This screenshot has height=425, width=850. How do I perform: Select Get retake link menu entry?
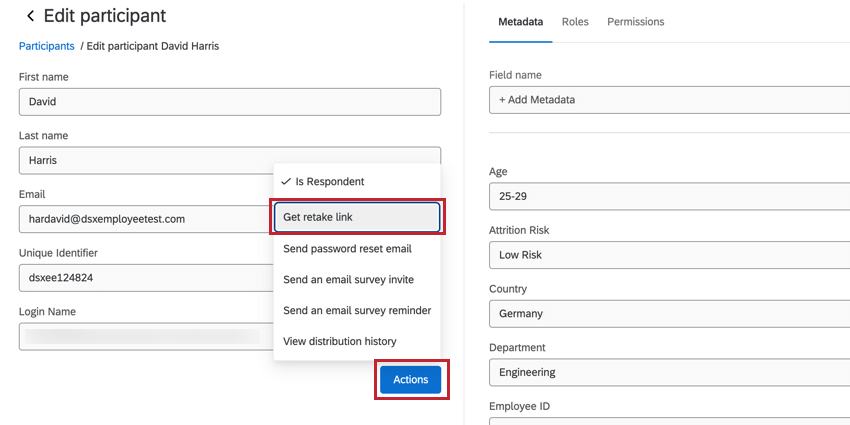(356, 217)
